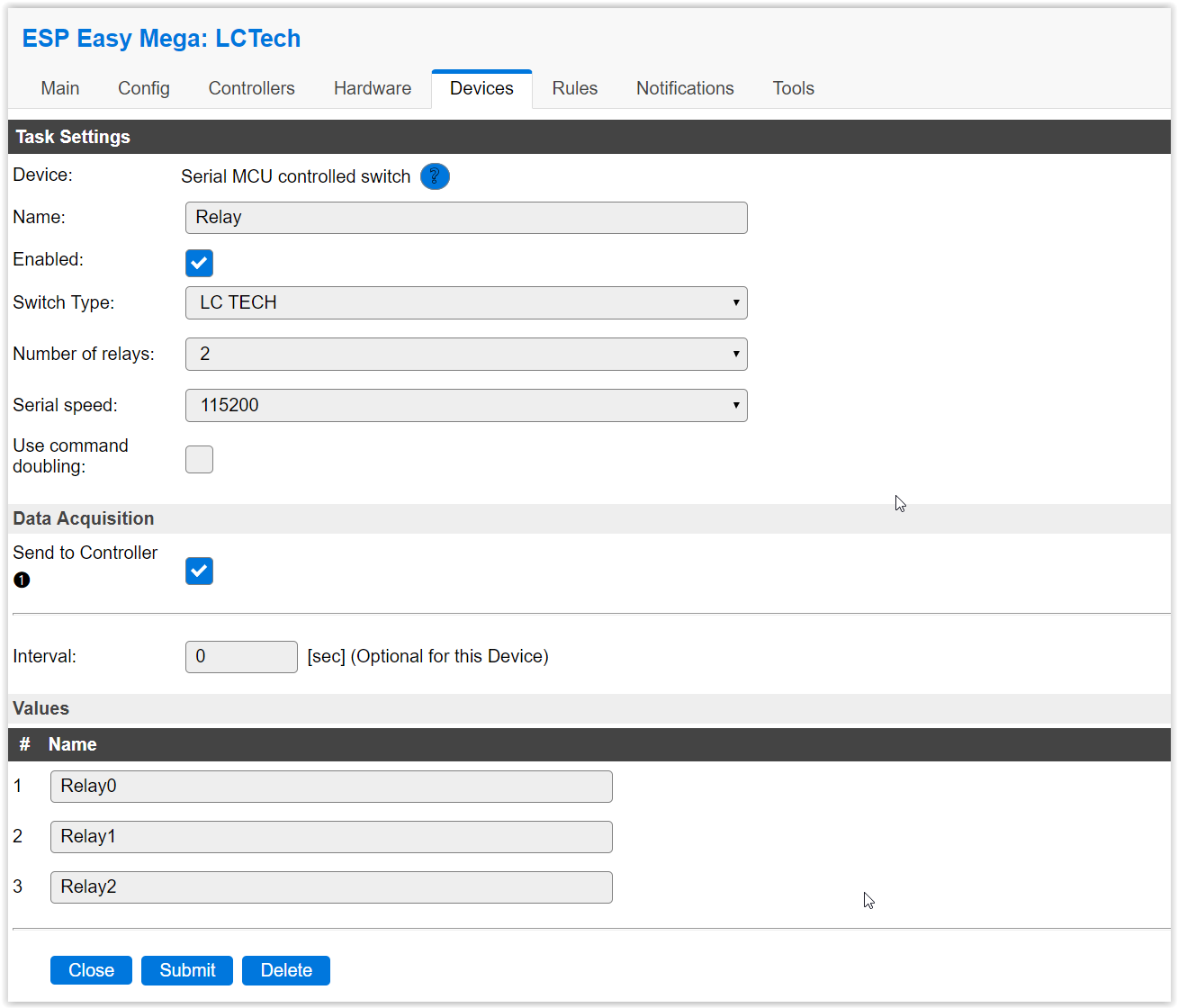Edit the Relay1 value name field
Viewport: 1178px width, 1008px height.
331,837
